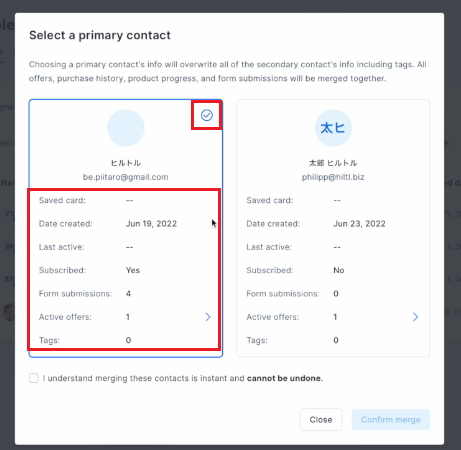Click Date created Jun 23, 2022
The image size is (461, 450).
[x=359, y=224]
